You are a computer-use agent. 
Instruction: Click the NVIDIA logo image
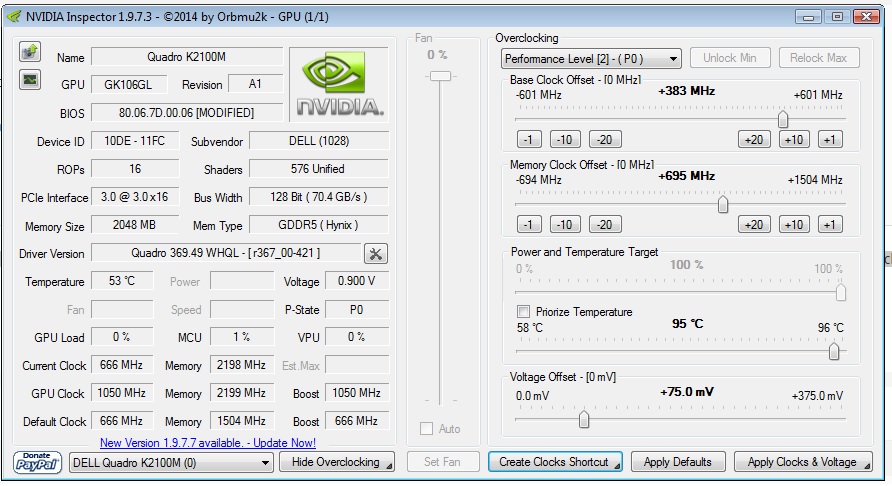(x=339, y=84)
